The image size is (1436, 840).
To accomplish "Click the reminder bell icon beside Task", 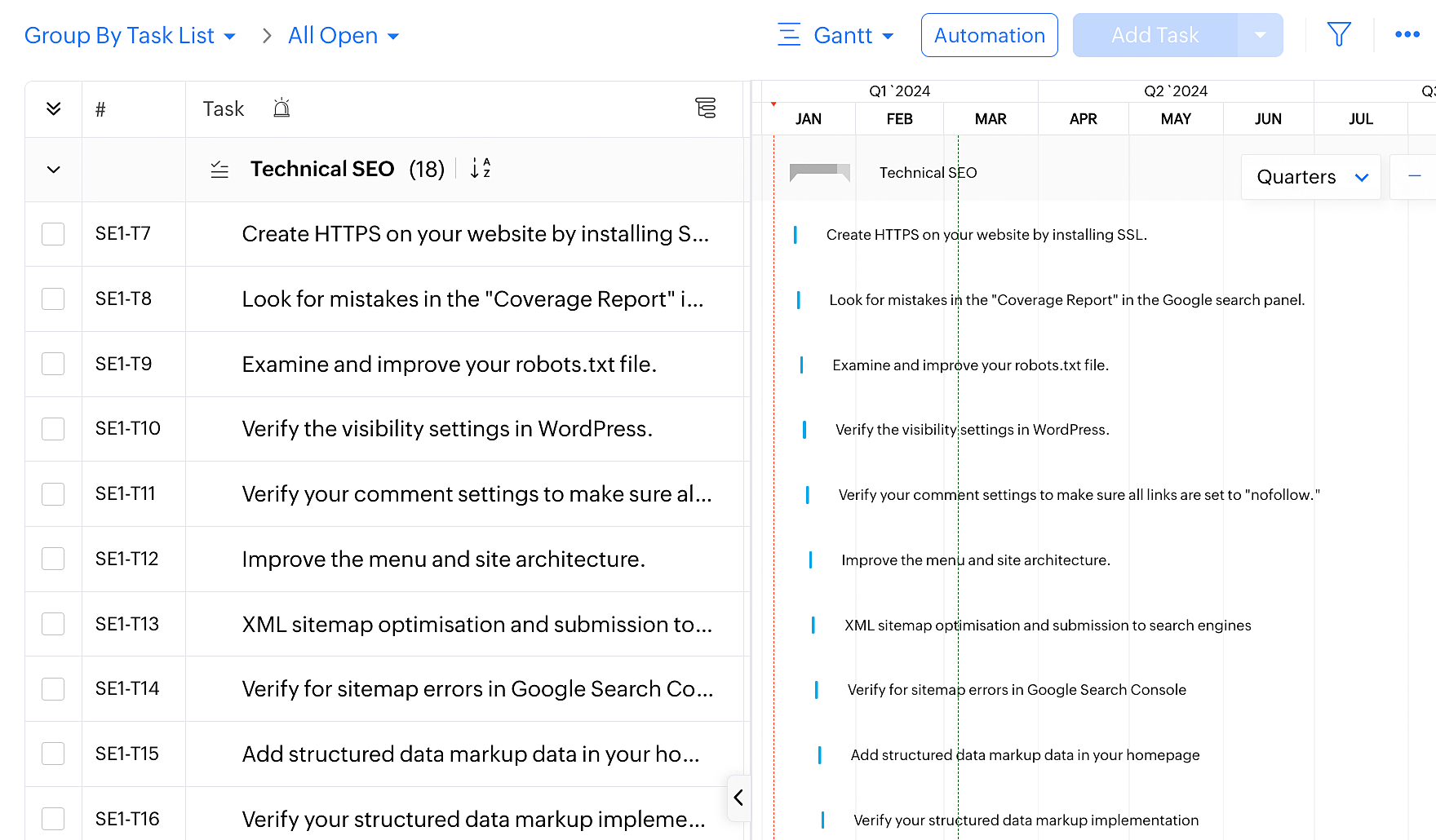I will tap(281, 108).
